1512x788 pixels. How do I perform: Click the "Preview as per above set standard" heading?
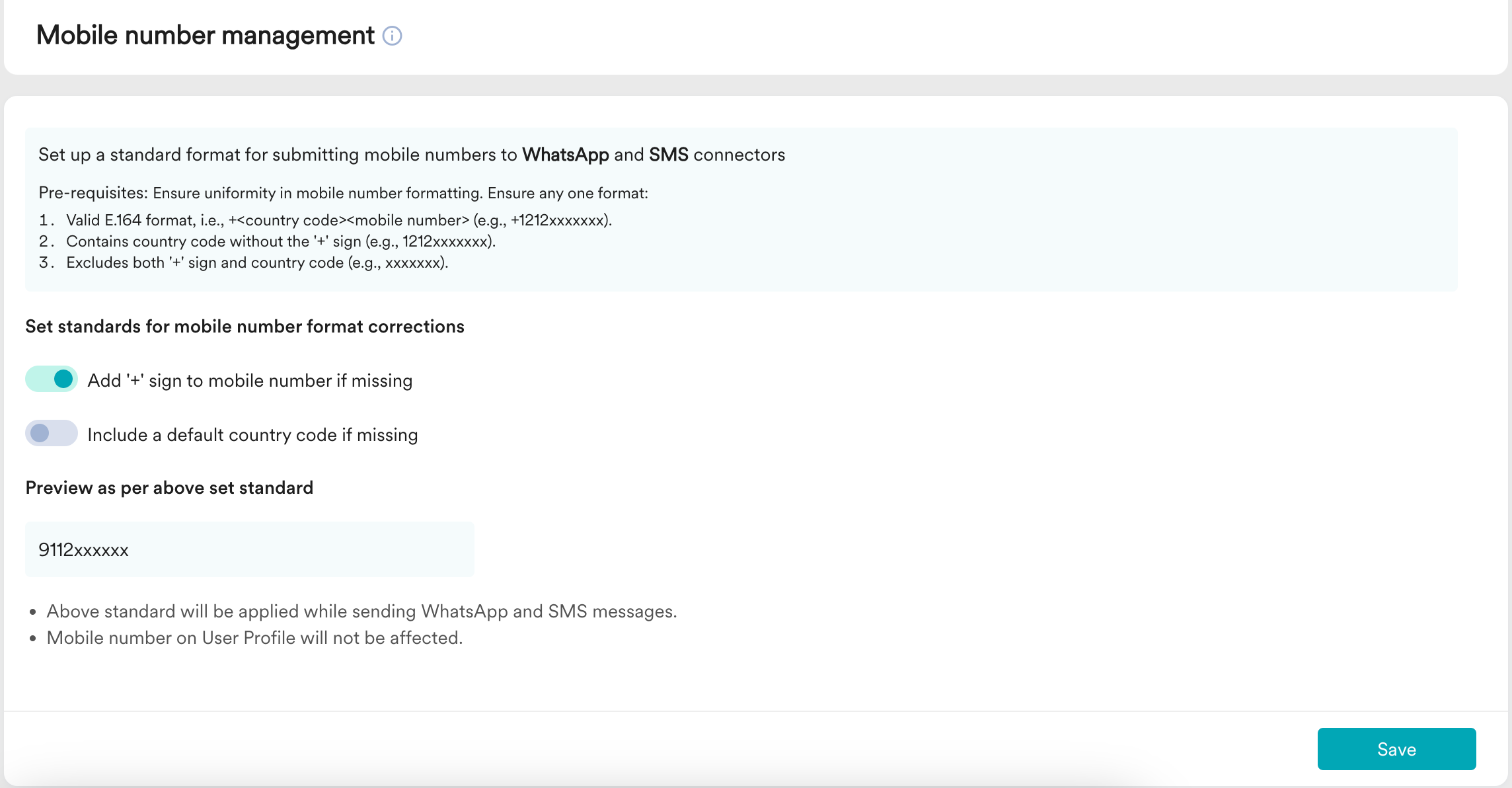click(x=169, y=488)
